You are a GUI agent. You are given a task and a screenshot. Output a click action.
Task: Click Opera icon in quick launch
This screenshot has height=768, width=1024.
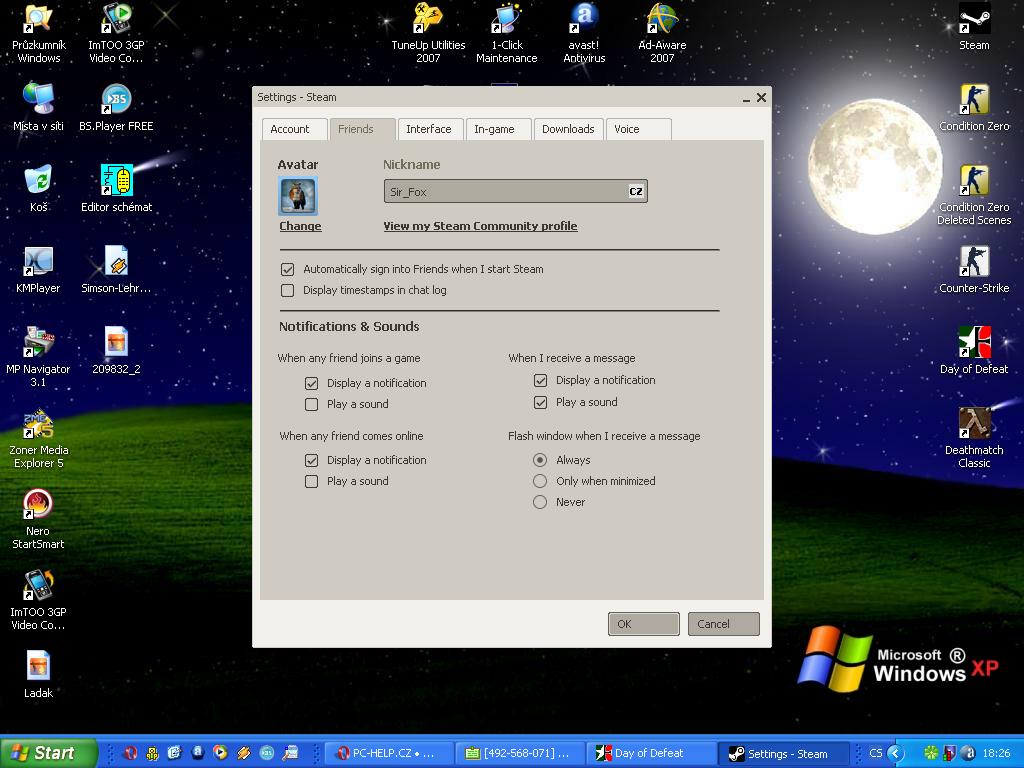pos(131,753)
